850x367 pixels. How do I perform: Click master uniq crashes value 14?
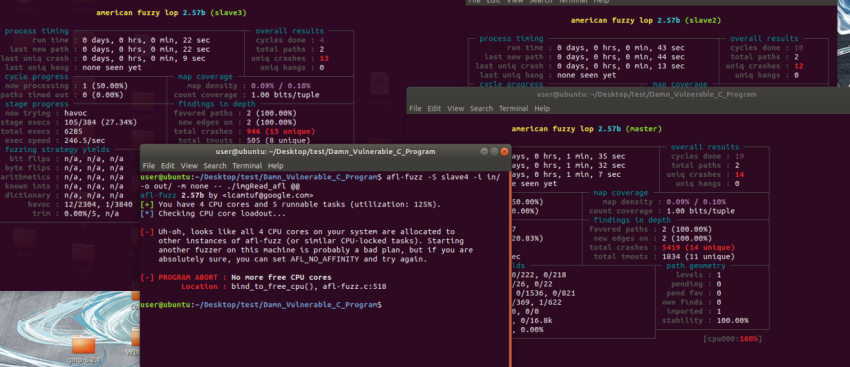pyautogui.click(x=739, y=175)
